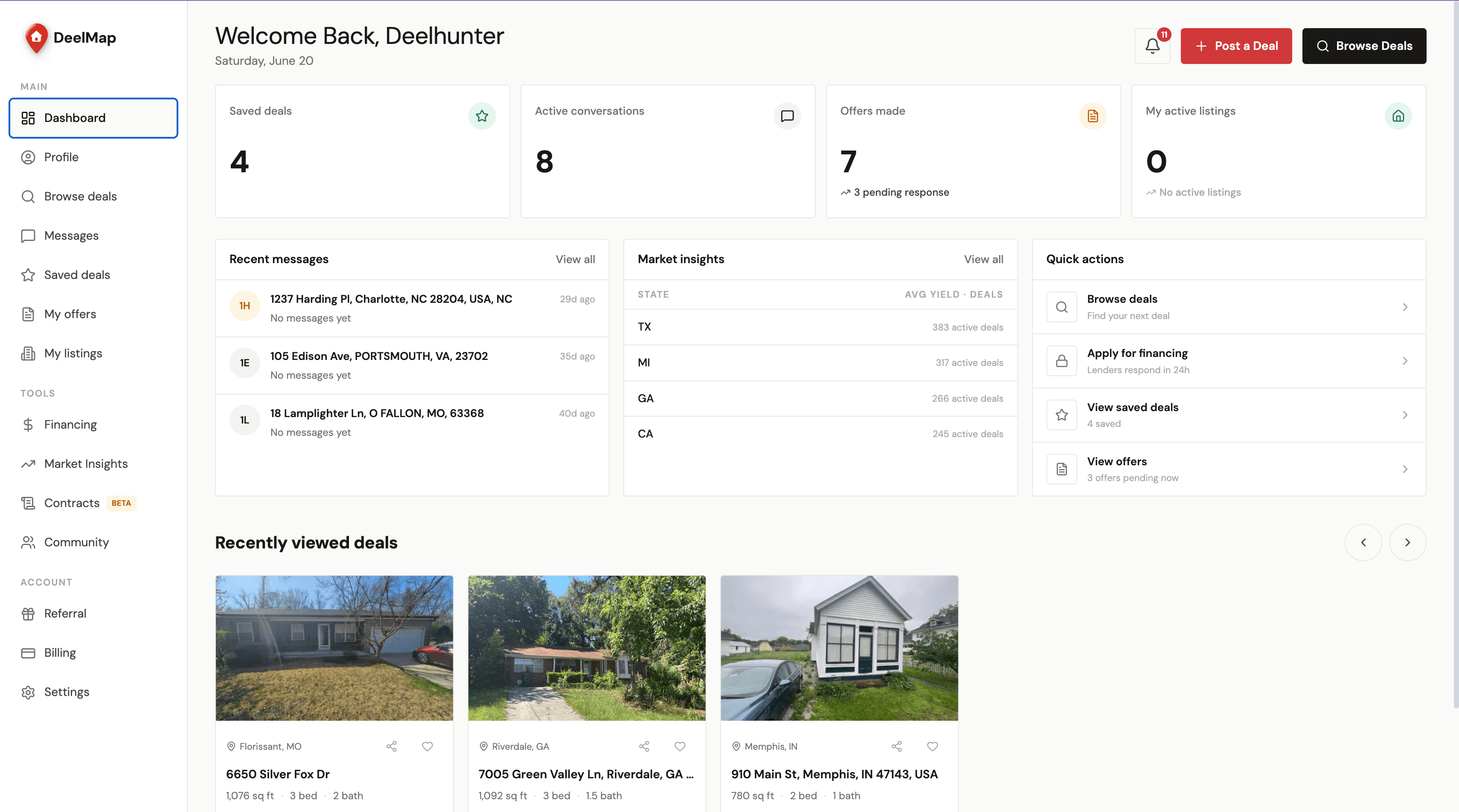
Task: Open the 18 Lamplighter Ln message
Action: point(413,423)
